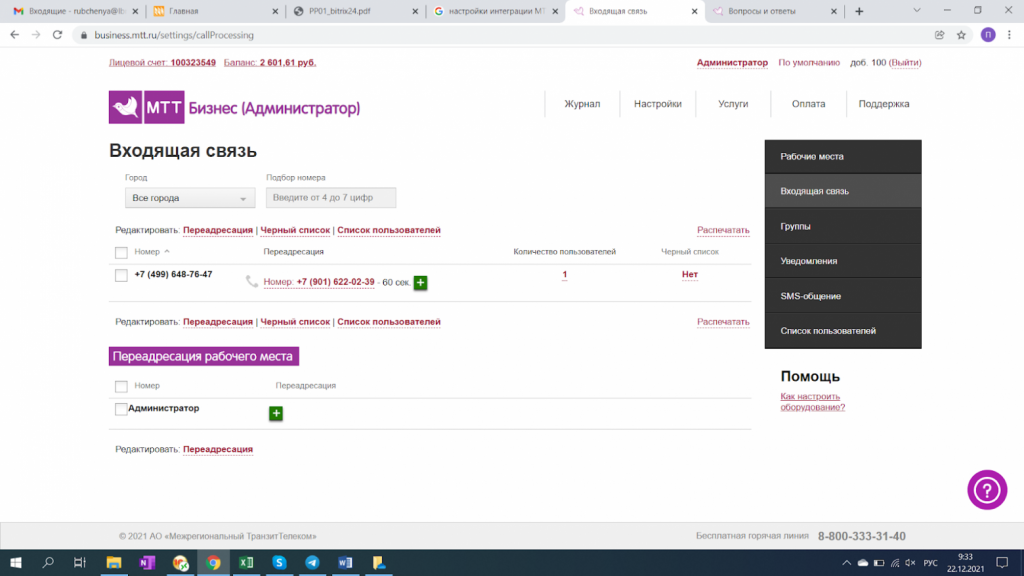Click the Выйти logout link

(x=905, y=62)
